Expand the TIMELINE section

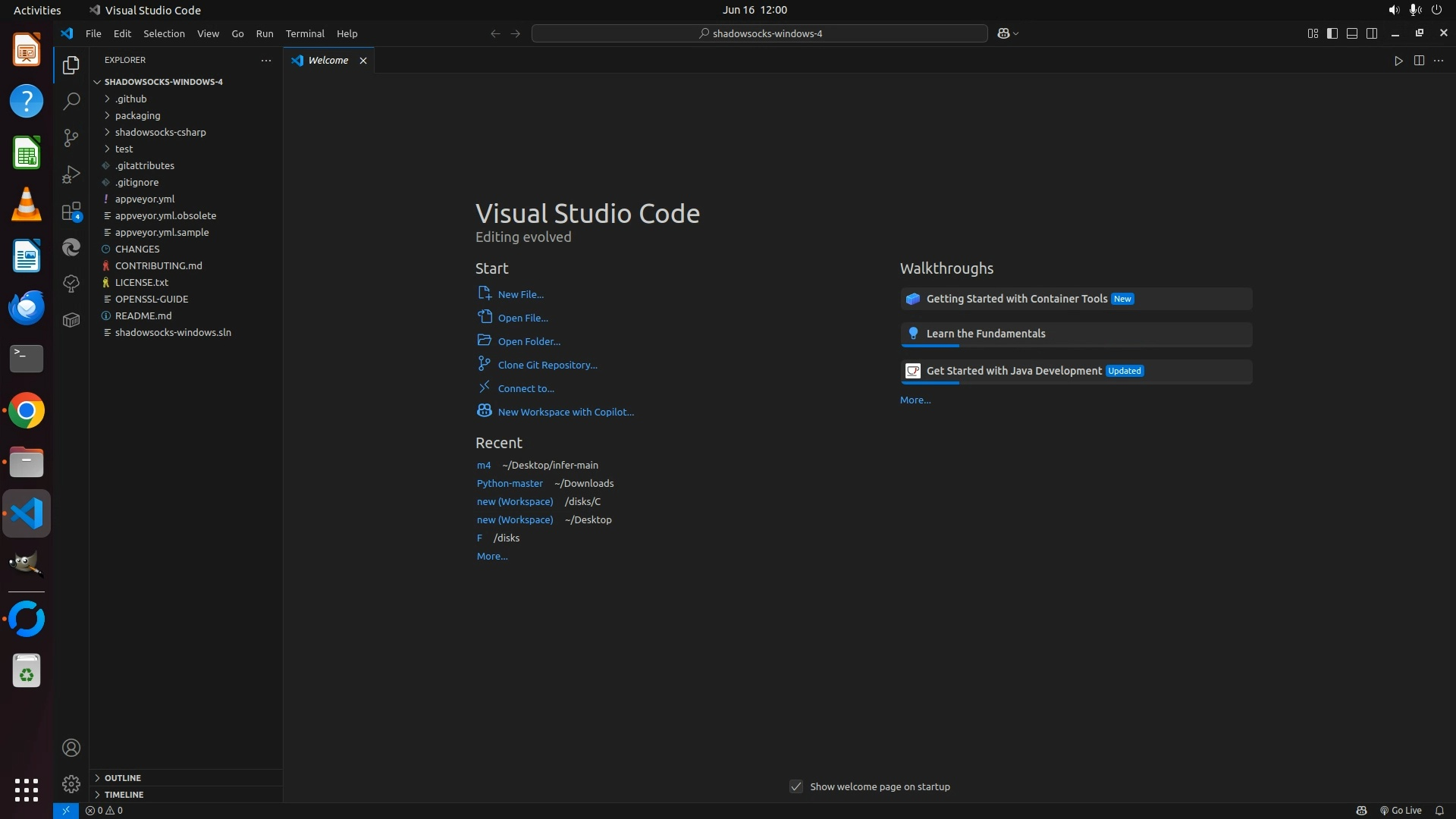tap(124, 795)
